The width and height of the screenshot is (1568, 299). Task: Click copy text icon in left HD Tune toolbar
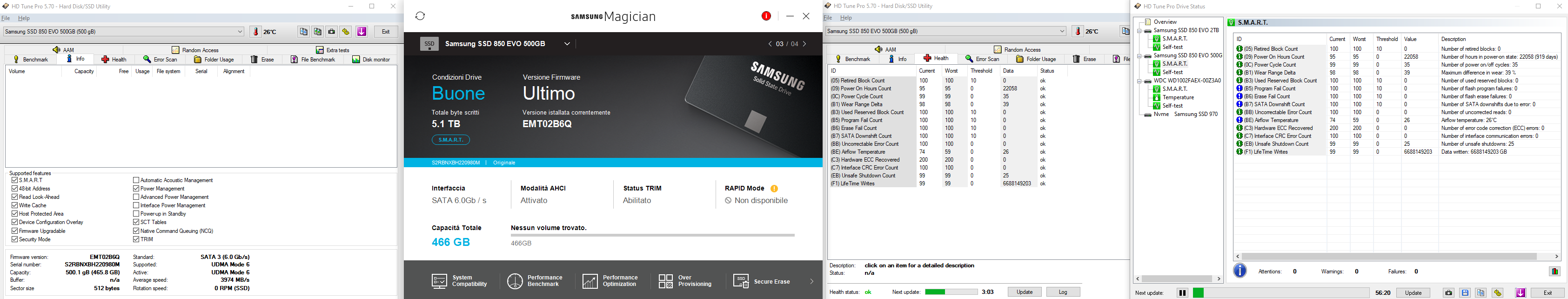(x=304, y=32)
